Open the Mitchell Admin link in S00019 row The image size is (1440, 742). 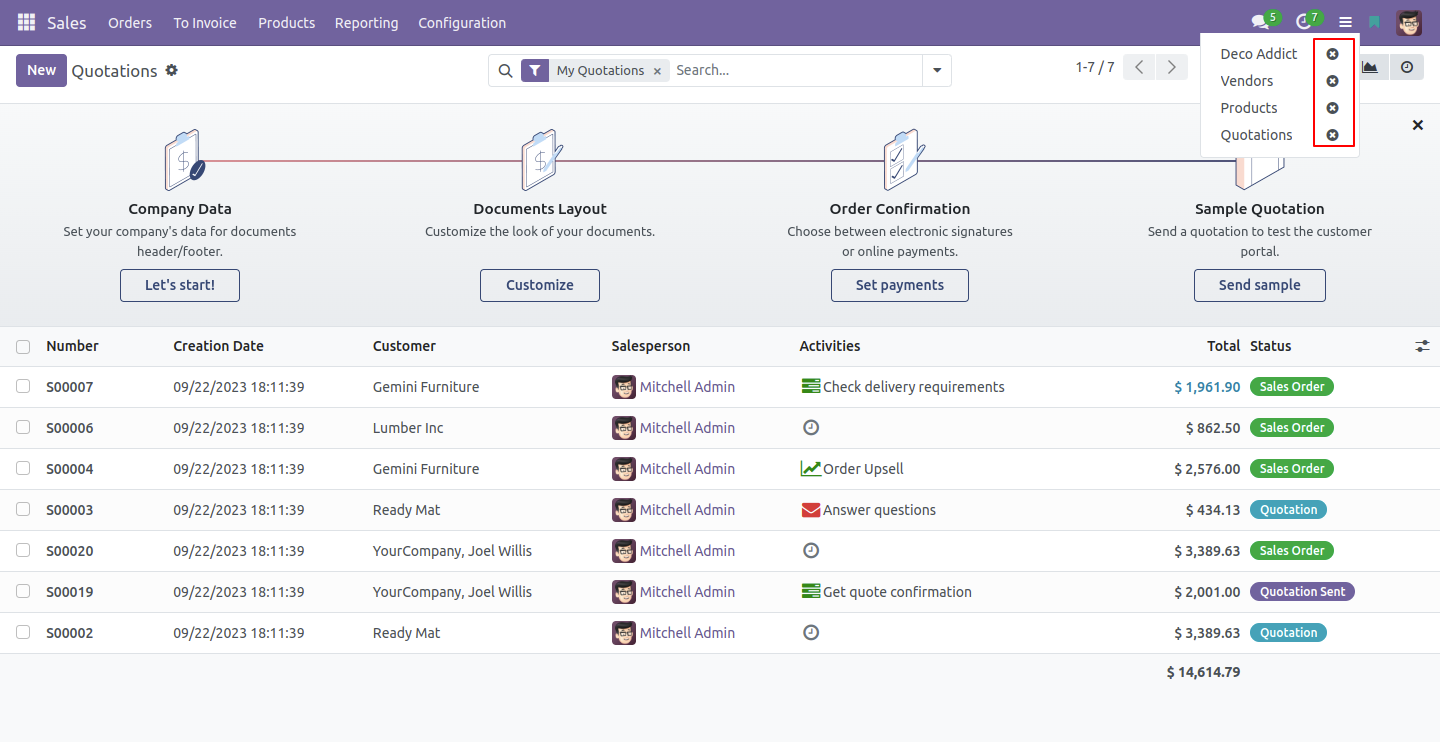point(687,592)
